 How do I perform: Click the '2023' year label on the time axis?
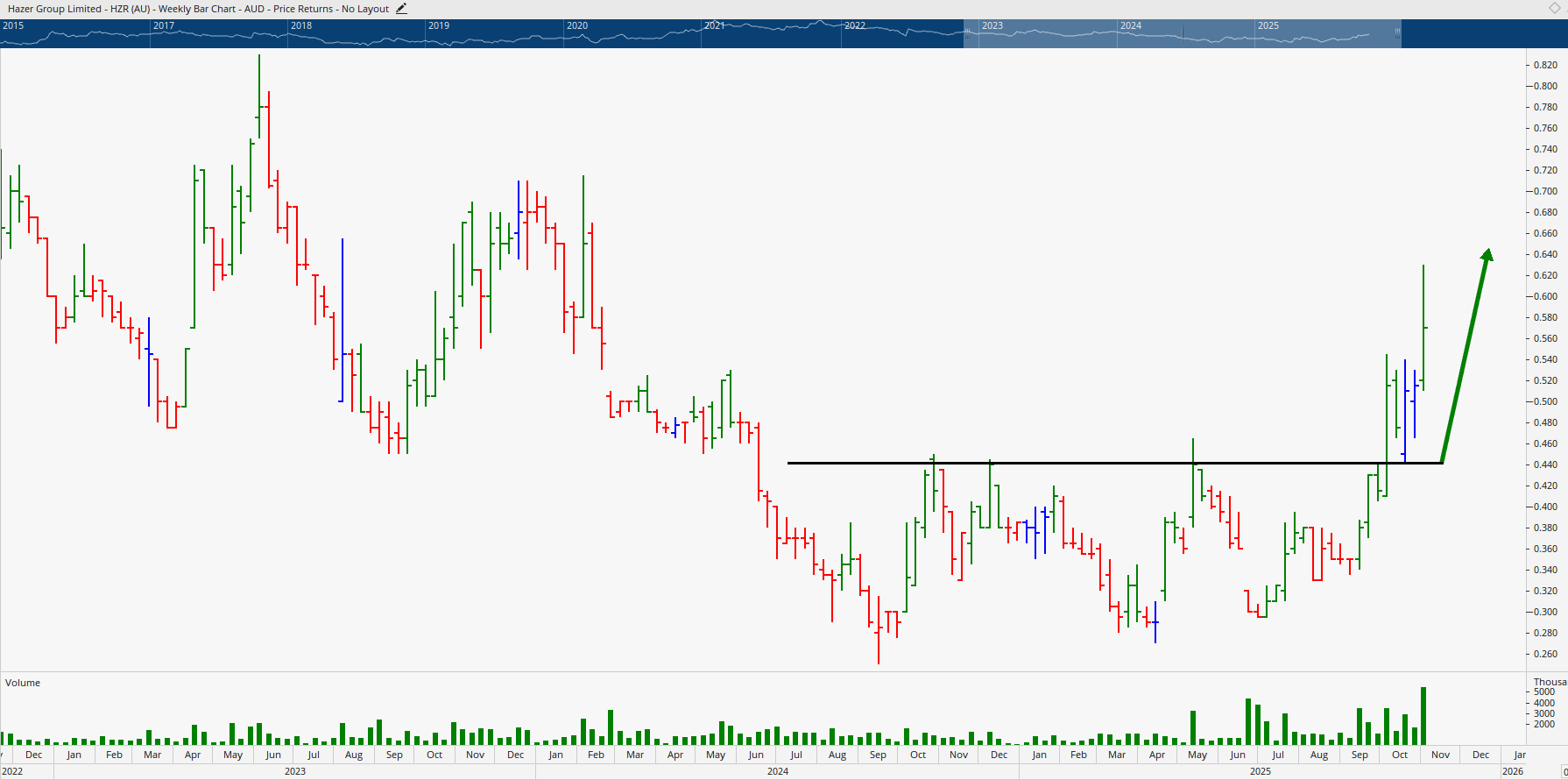coord(295,771)
